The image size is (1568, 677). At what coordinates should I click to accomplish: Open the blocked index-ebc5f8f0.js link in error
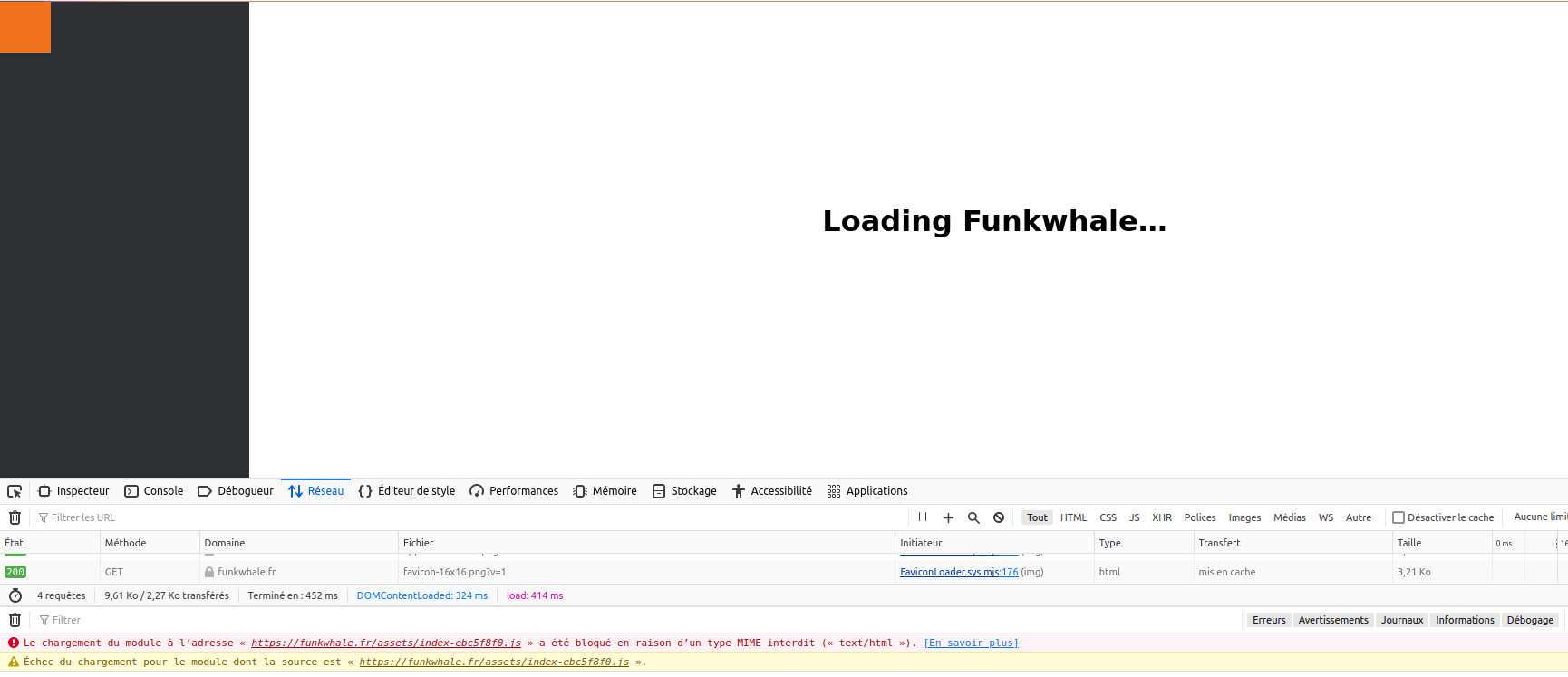pyautogui.click(x=386, y=643)
